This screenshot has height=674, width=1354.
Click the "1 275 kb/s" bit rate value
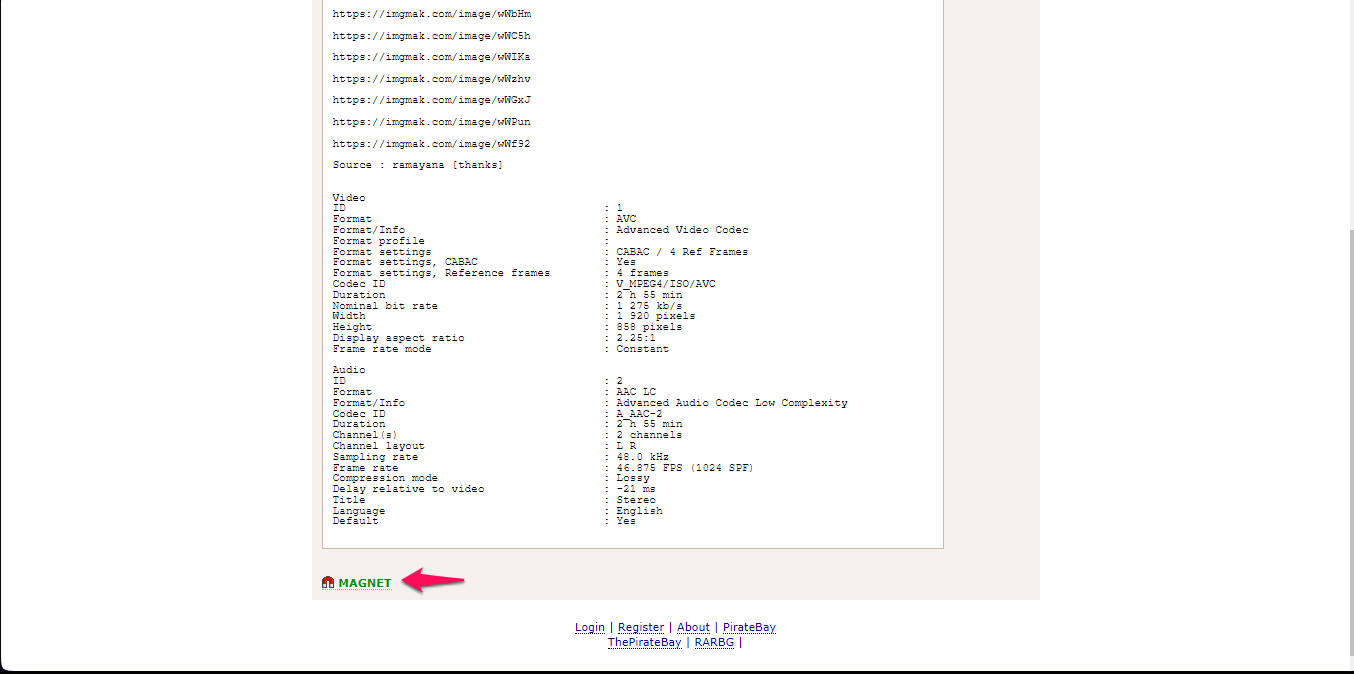[649, 306]
